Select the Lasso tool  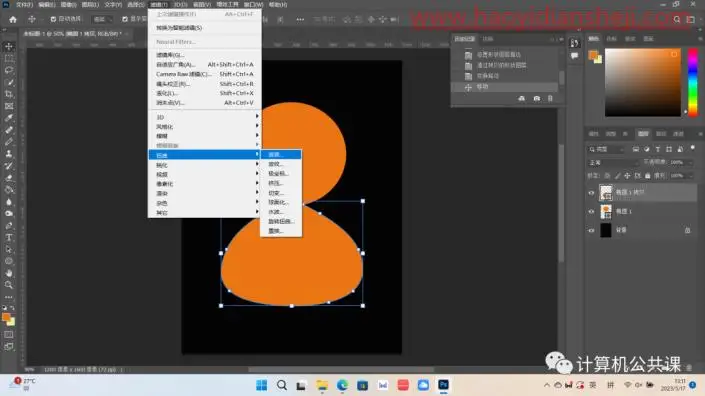[9, 71]
